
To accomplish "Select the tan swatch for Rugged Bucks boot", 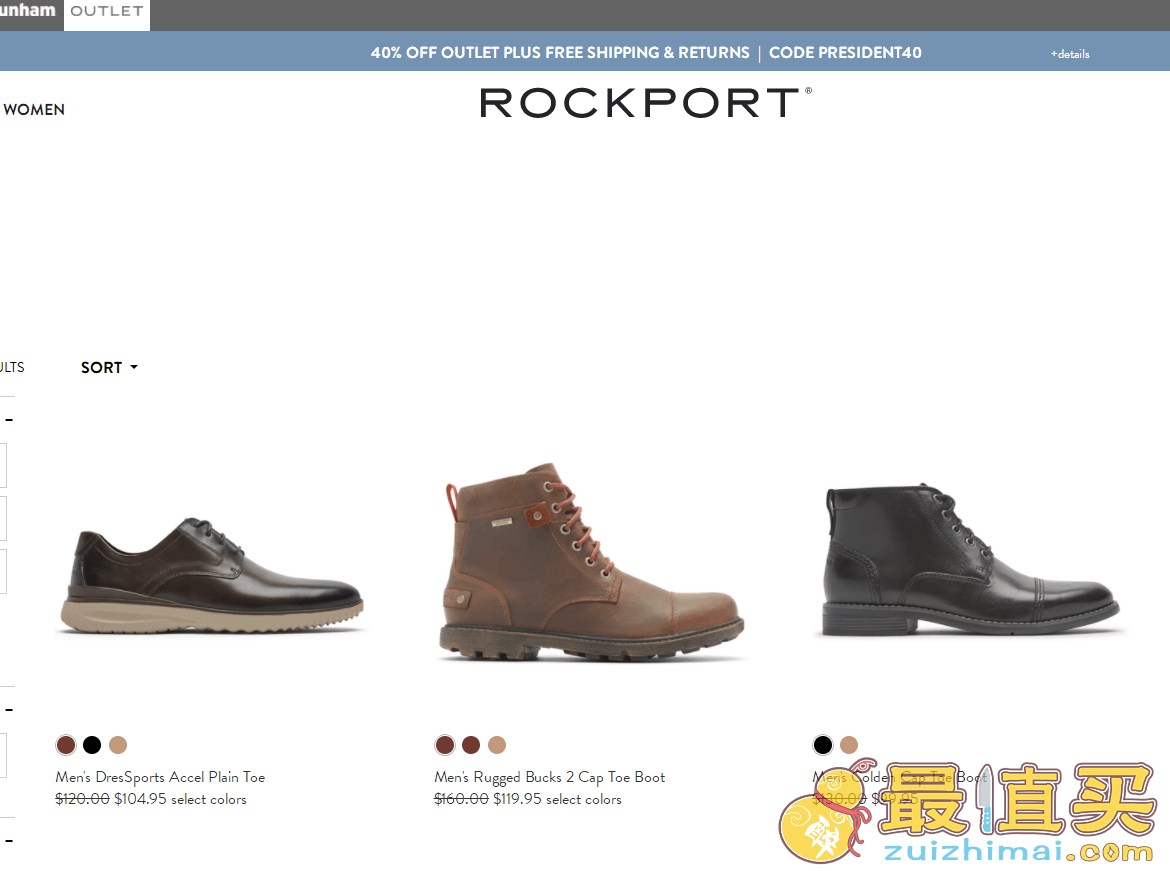I will coord(497,745).
